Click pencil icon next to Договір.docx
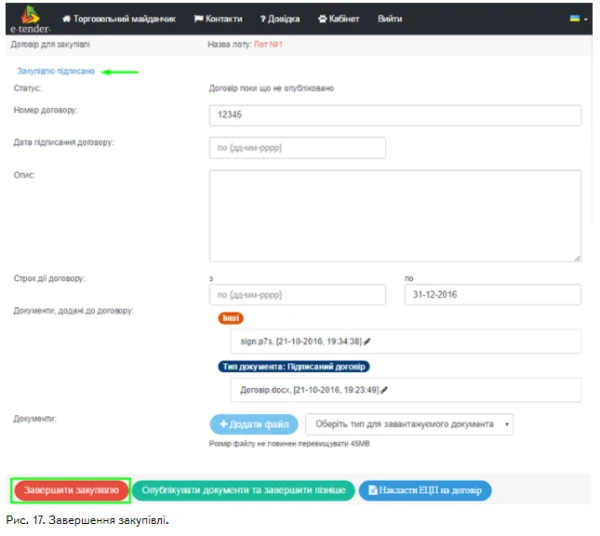The width and height of the screenshot is (600, 536). [x=383, y=389]
